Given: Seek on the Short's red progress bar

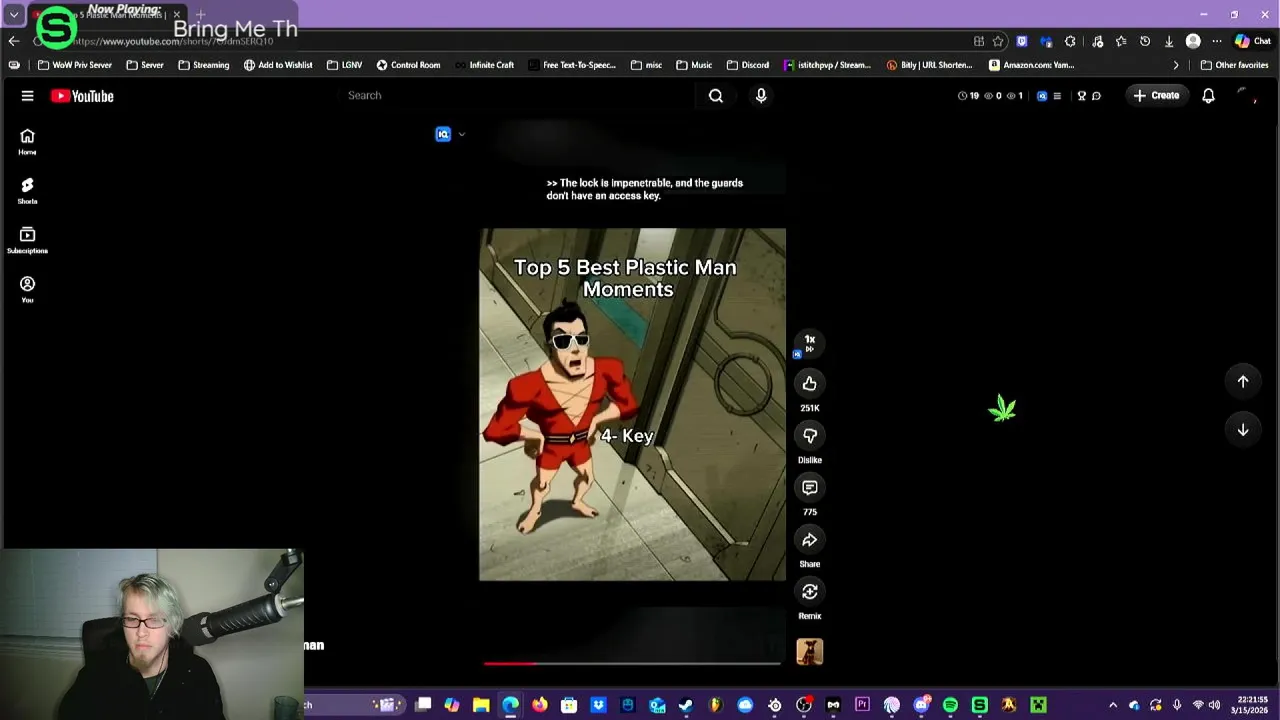Looking at the screenshot, I should pyautogui.click(x=632, y=663).
